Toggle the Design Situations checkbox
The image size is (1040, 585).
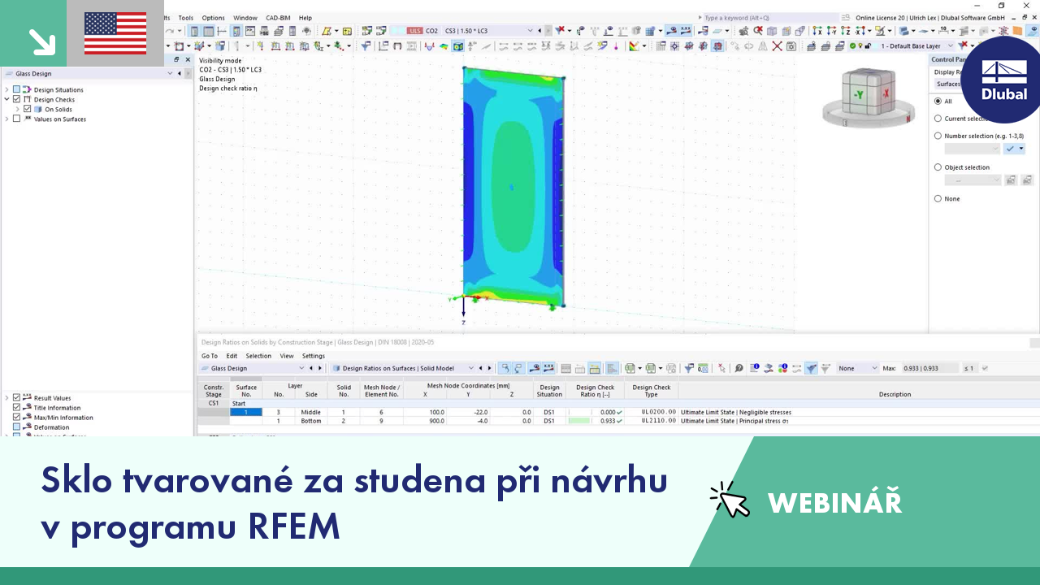[17, 89]
